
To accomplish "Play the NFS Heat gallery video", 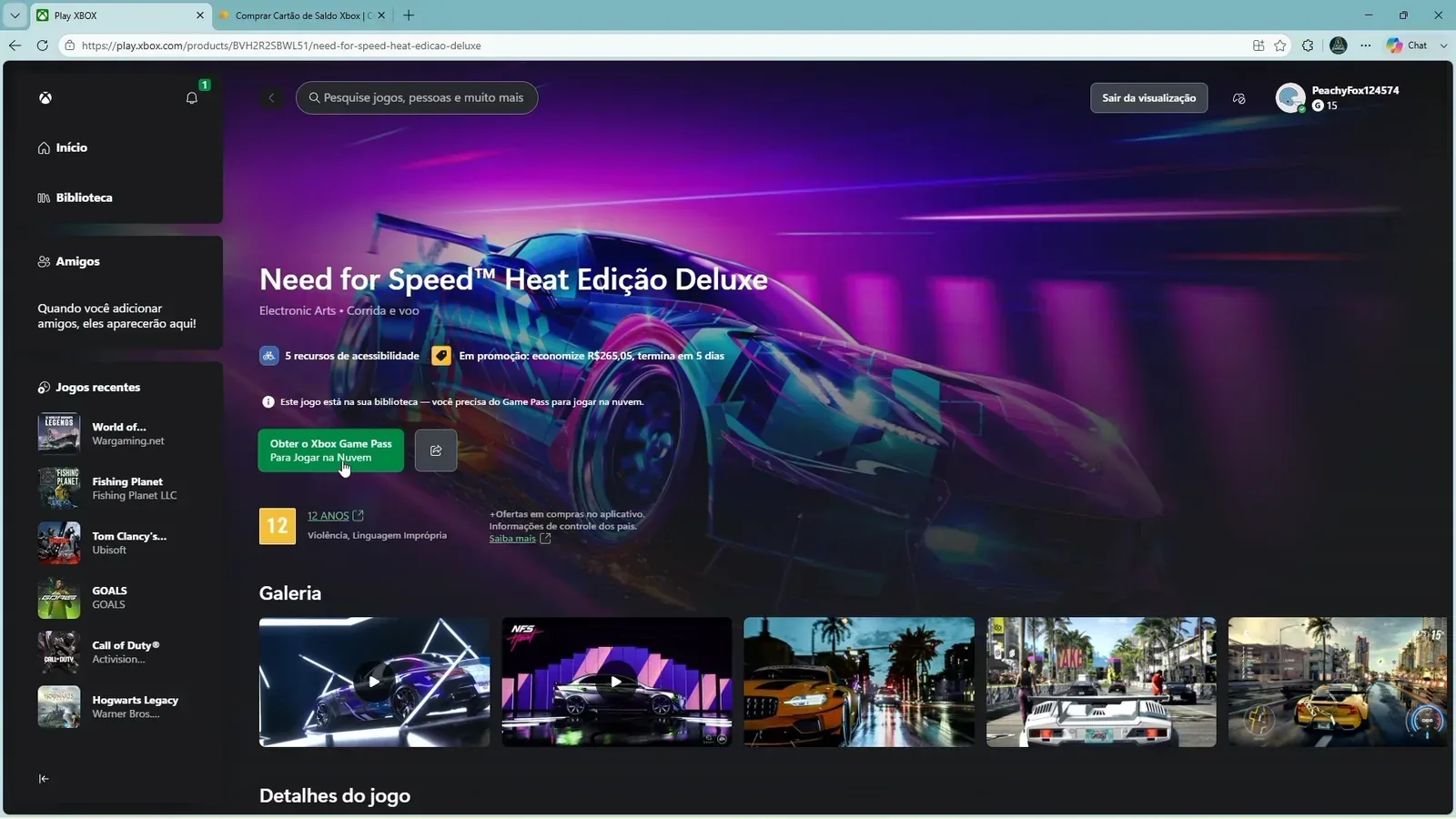I will (x=617, y=682).
